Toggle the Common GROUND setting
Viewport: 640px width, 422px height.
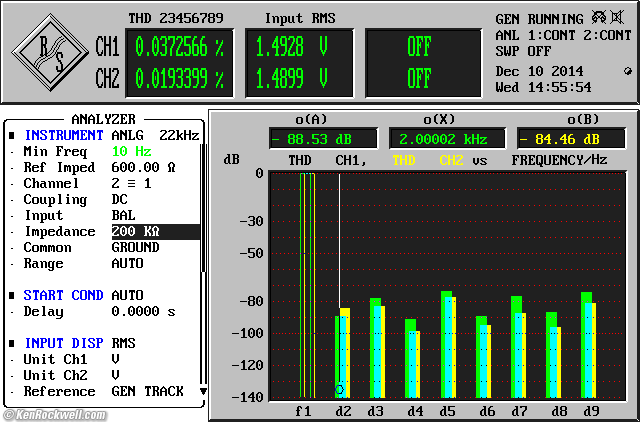point(135,247)
